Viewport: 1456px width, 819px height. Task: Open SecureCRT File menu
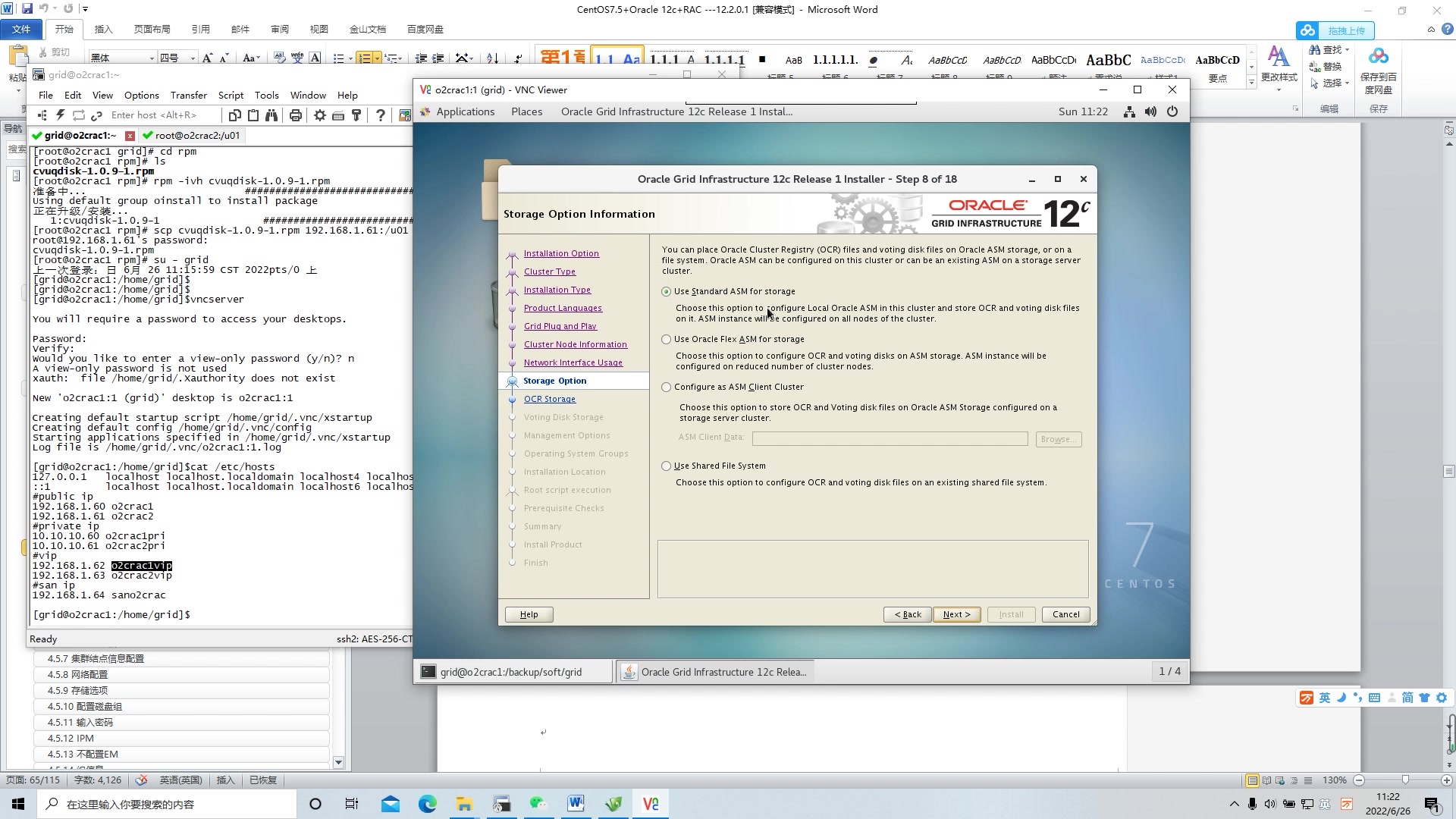click(x=45, y=96)
